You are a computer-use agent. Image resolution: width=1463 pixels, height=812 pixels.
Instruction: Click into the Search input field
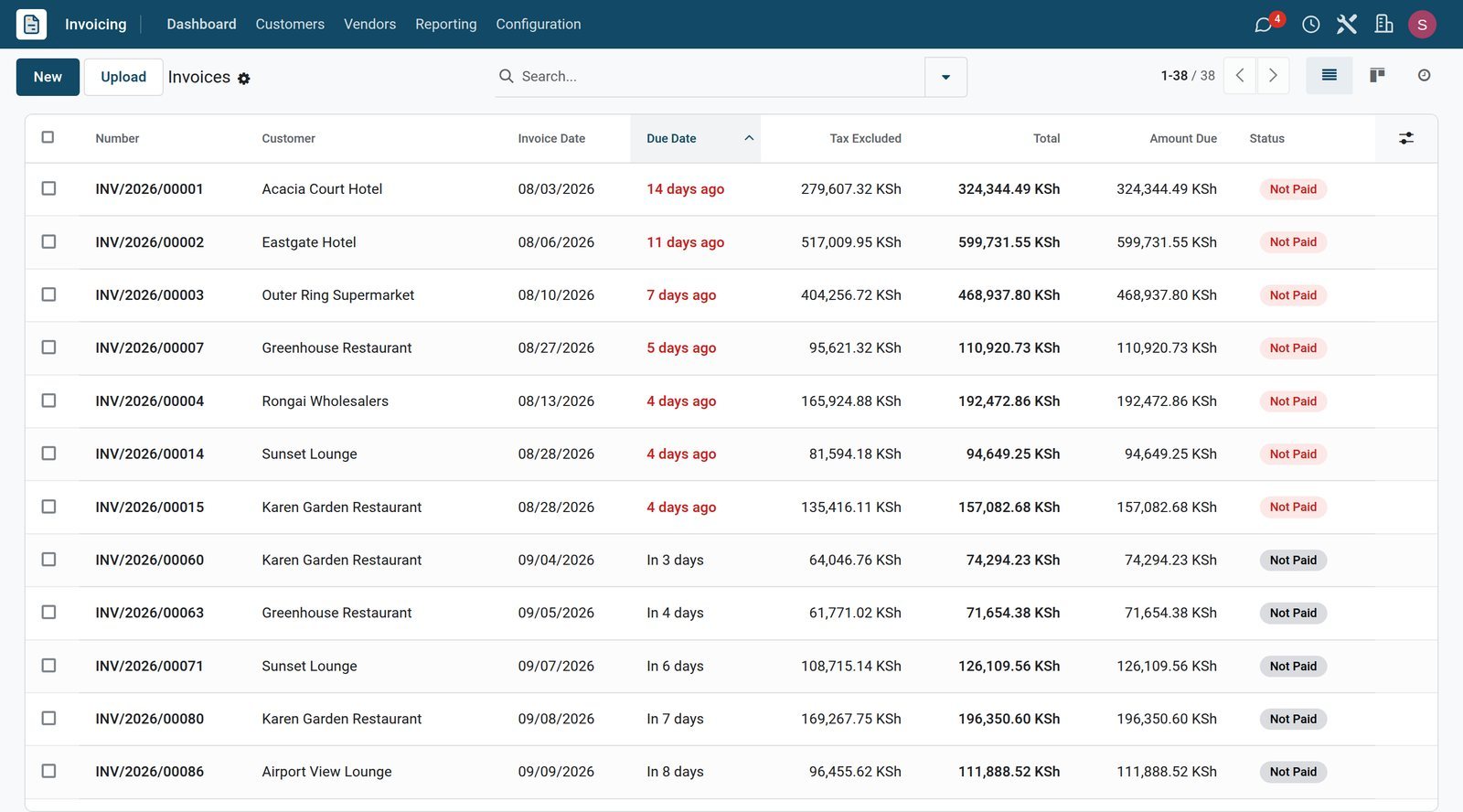point(718,77)
